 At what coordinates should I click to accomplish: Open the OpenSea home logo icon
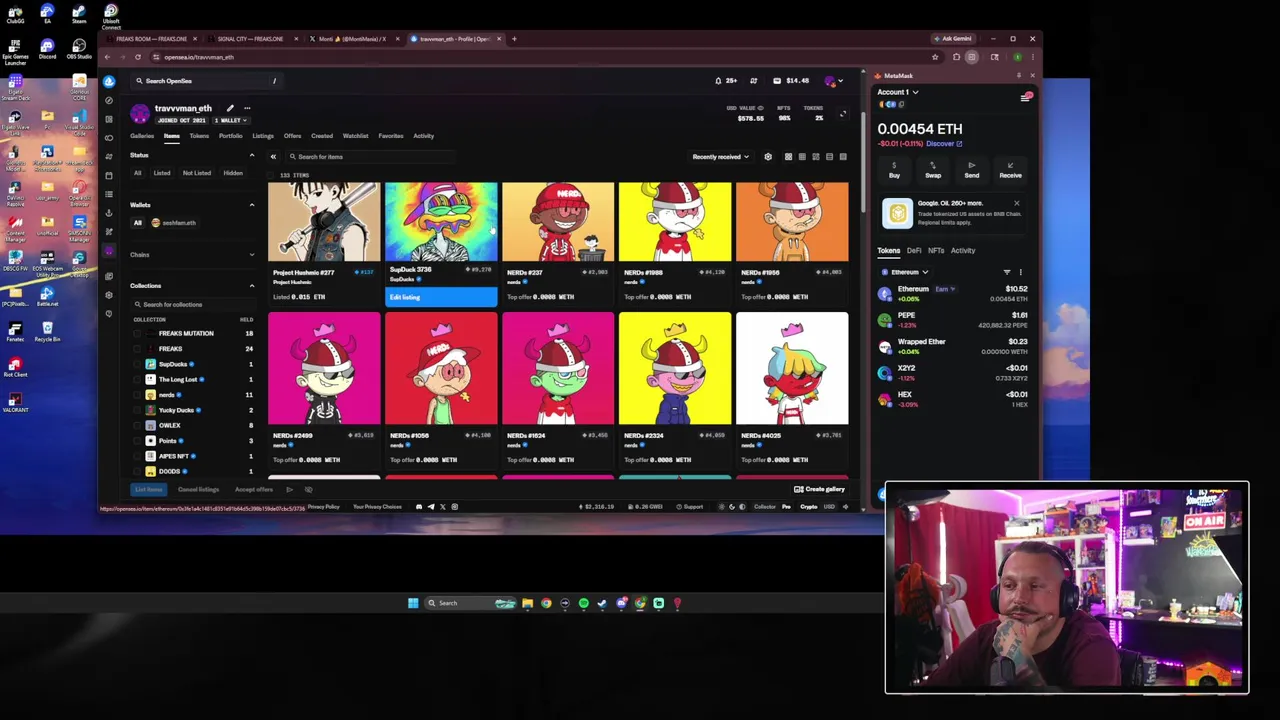109,81
